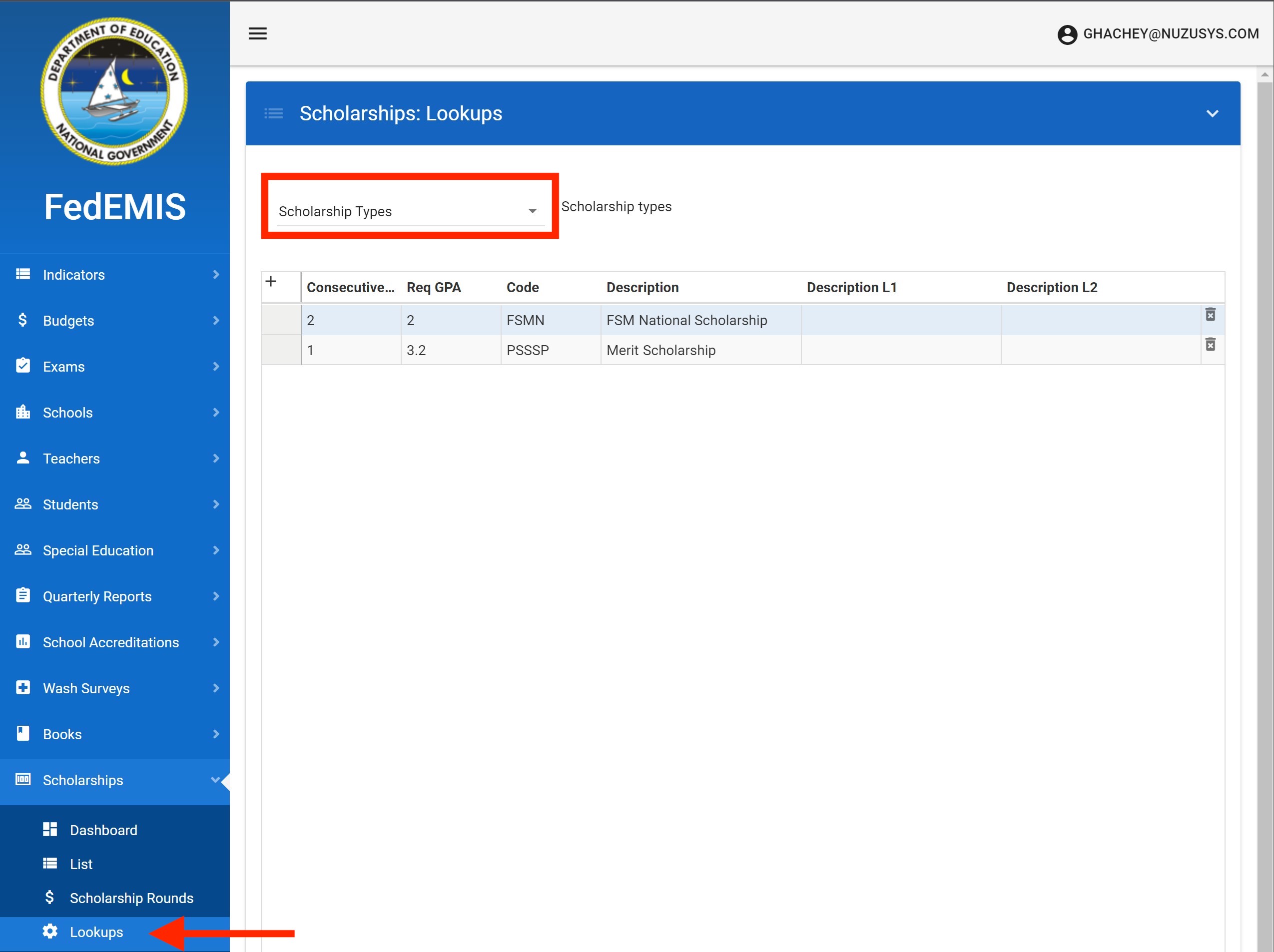Screen dimensions: 1274x952
Task: Click the list icon beside Scholarships: Lookups
Action: click(x=274, y=113)
